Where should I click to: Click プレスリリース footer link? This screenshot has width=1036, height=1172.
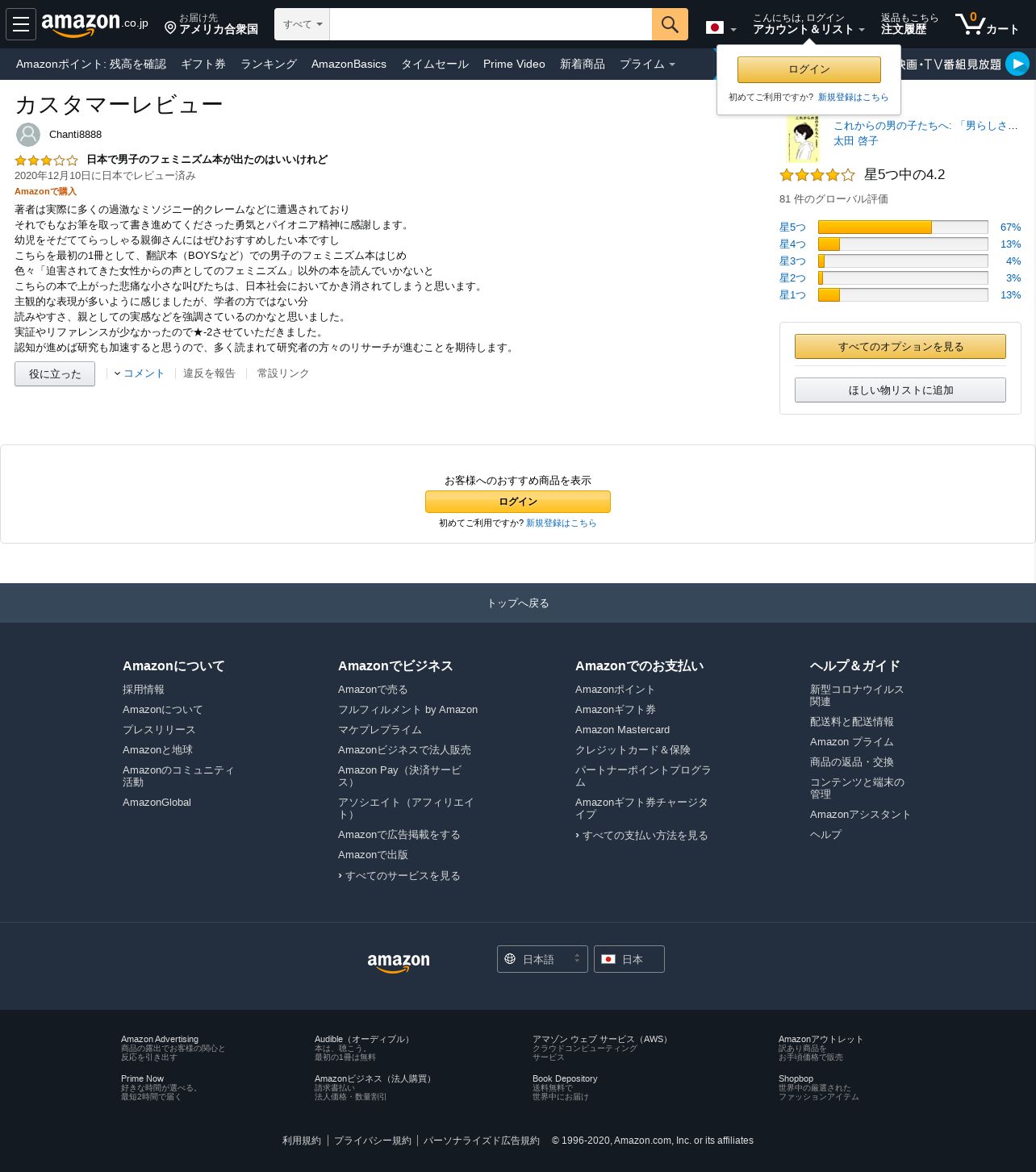(159, 730)
